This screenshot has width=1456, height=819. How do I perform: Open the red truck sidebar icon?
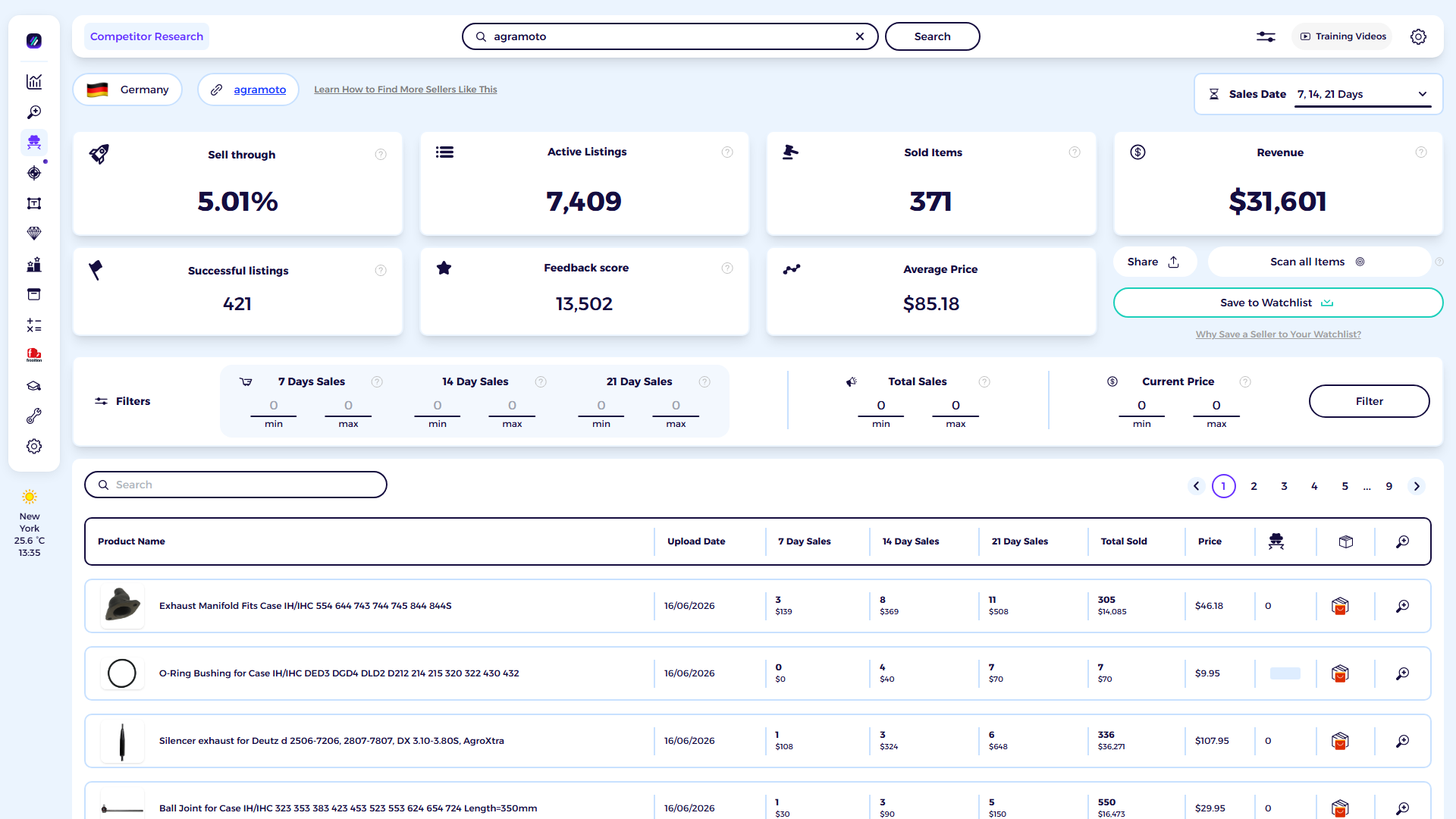[34, 355]
